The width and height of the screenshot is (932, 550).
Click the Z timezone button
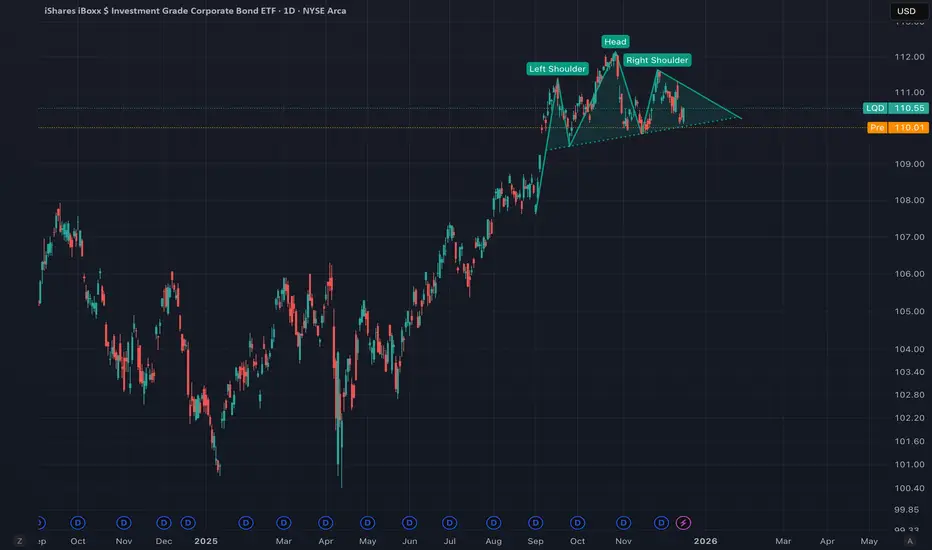pos(20,541)
